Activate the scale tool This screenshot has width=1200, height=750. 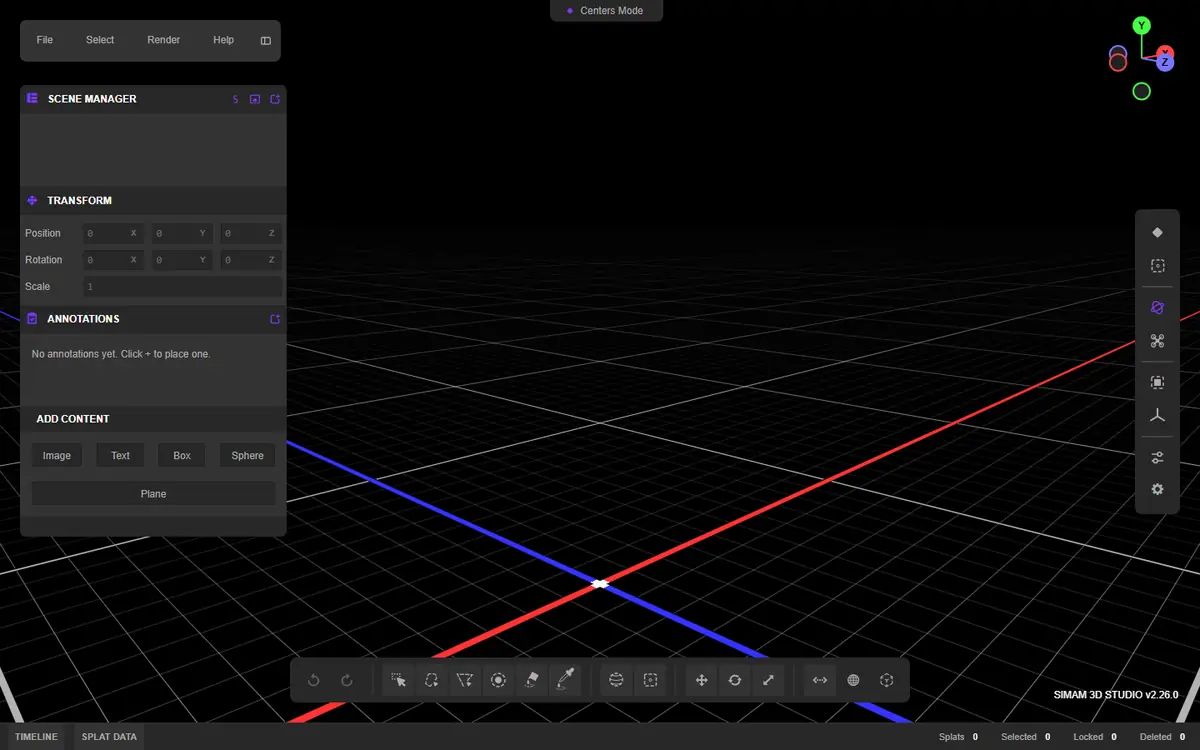tap(768, 680)
